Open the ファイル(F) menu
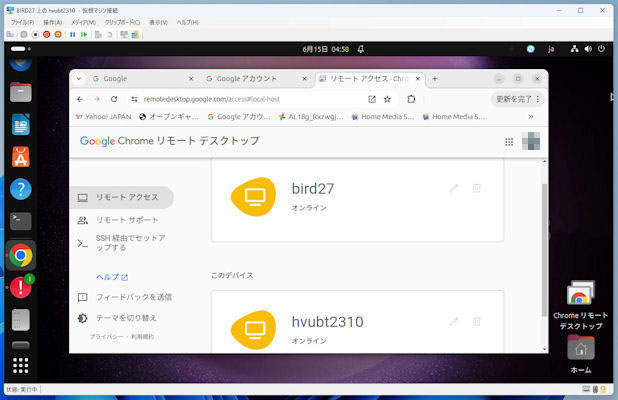The width and height of the screenshot is (618, 400). pyautogui.click(x=22, y=22)
